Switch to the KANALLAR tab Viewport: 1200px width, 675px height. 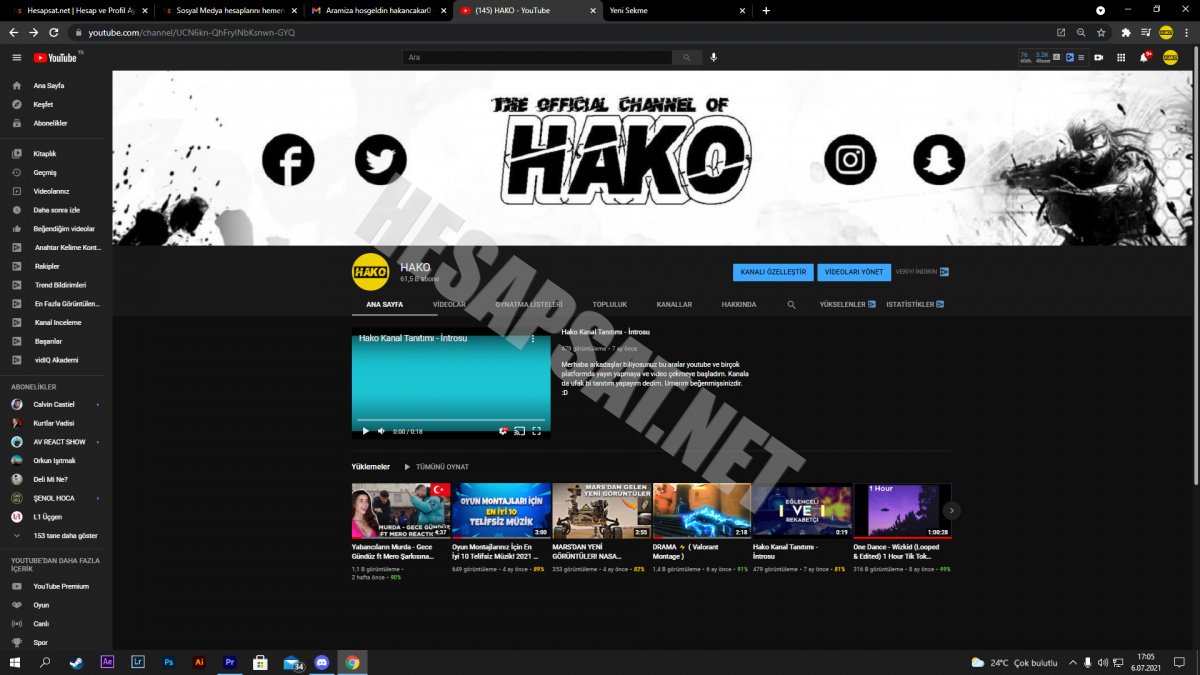coord(674,304)
